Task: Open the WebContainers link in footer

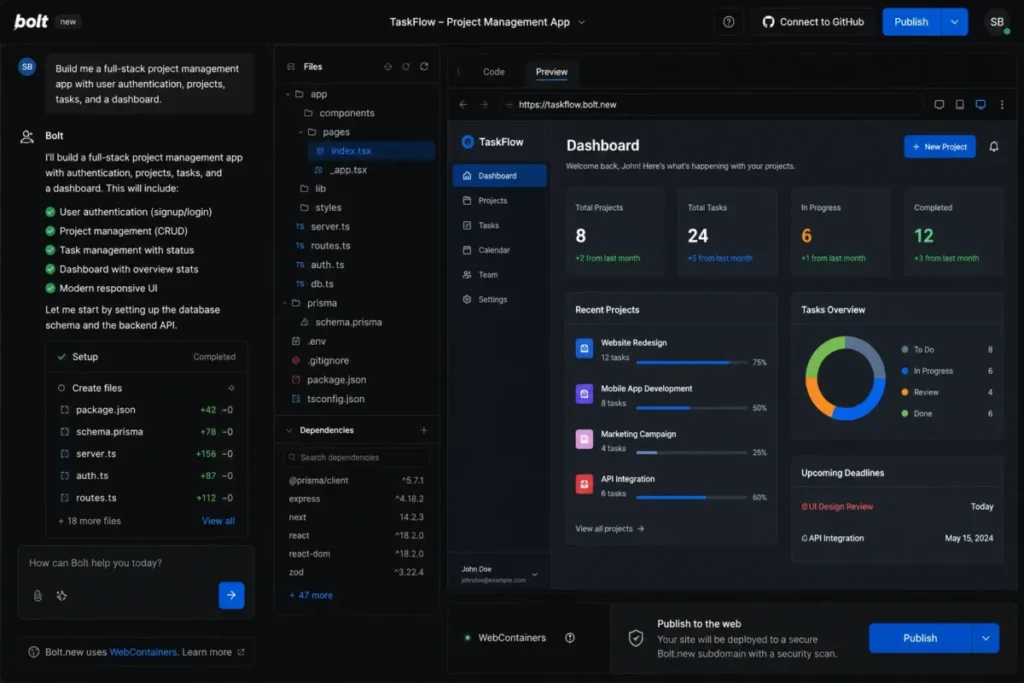Action: pyautogui.click(x=143, y=652)
